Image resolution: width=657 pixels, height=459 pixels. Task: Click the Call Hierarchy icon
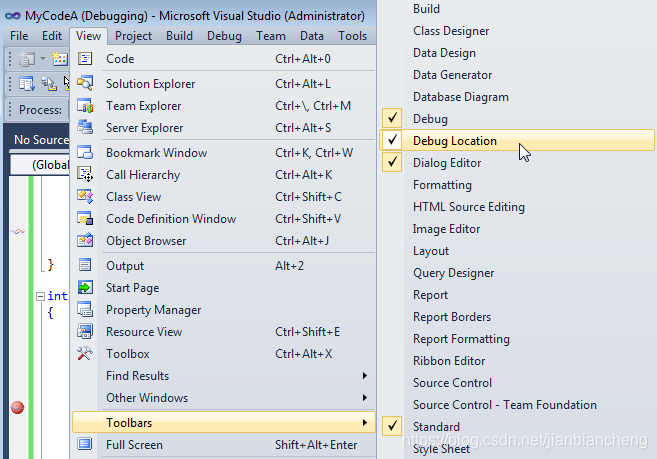[x=85, y=174]
